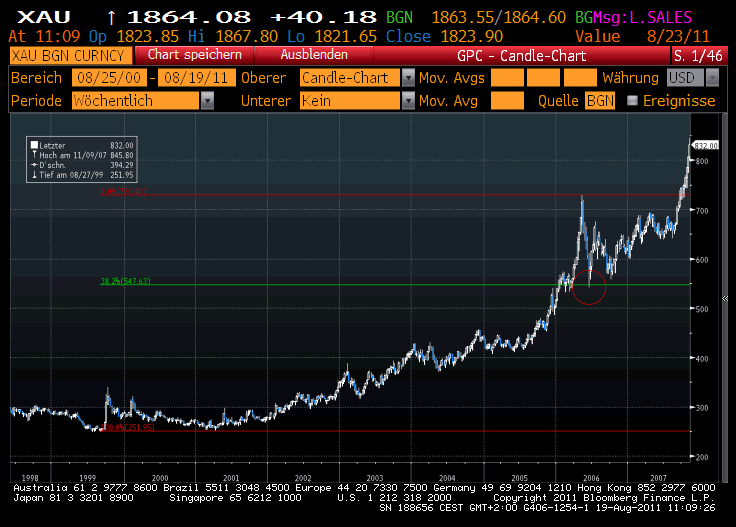The width and height of the screenshot is (736, 527).
Task: Click the Lo 1821.65 value
Action: coord(332,36)
